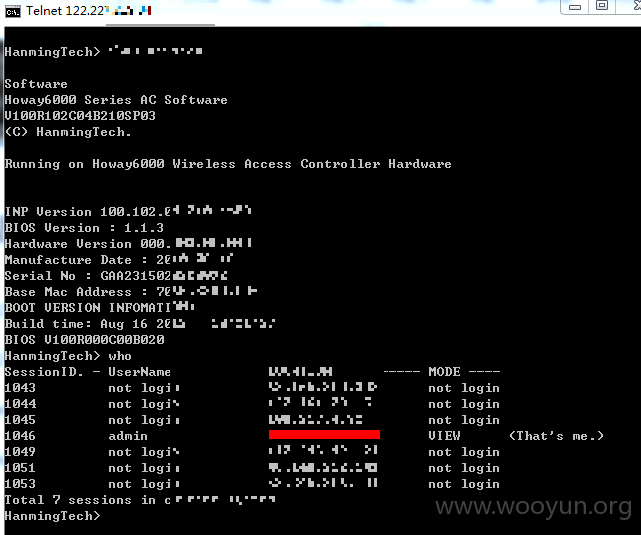Screen dimensions: 641x535
Task: Click session ID 1045
Action: click(x=20, y=420)
